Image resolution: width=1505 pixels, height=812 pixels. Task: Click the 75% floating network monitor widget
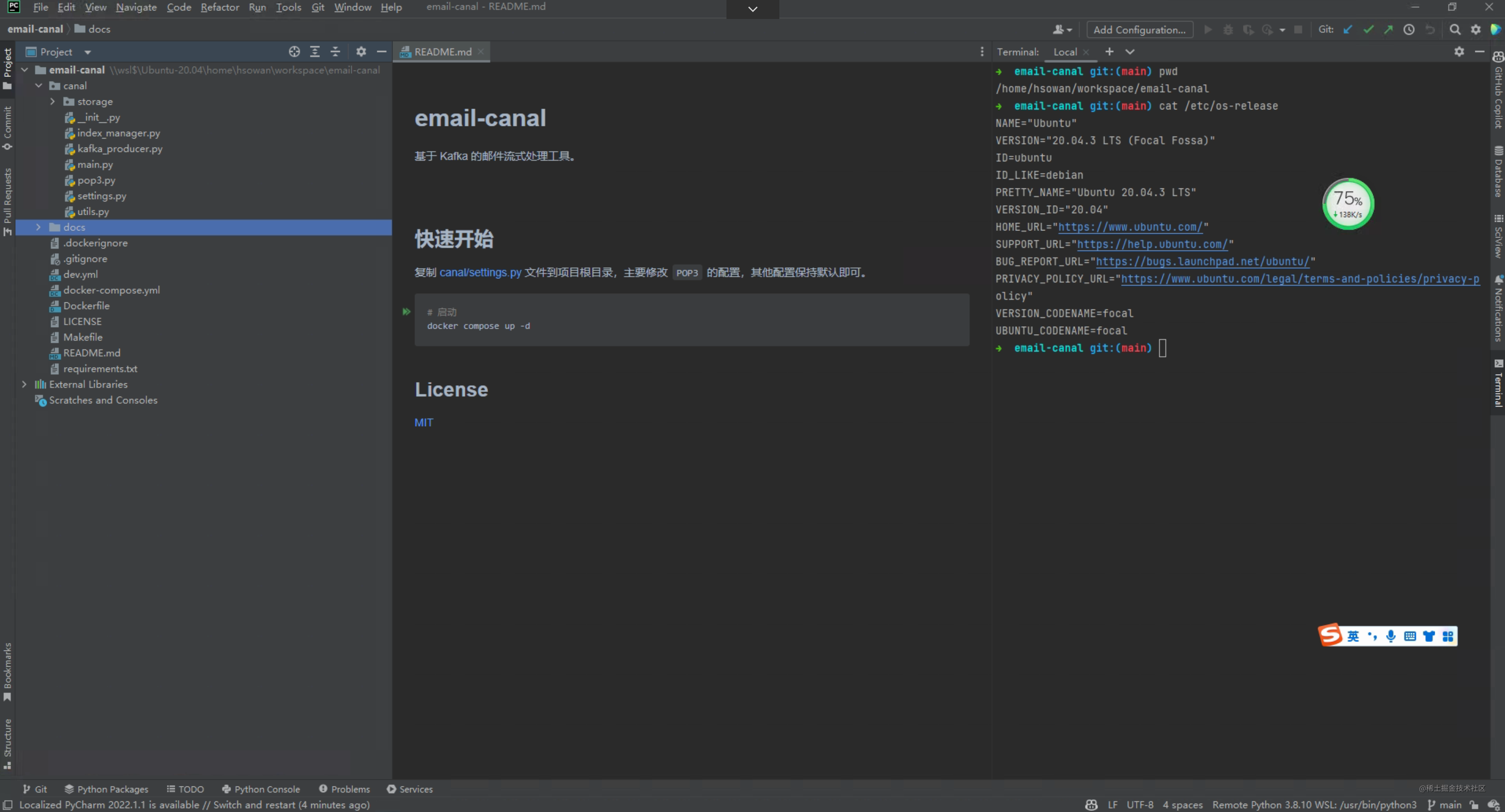point(1348,204)
